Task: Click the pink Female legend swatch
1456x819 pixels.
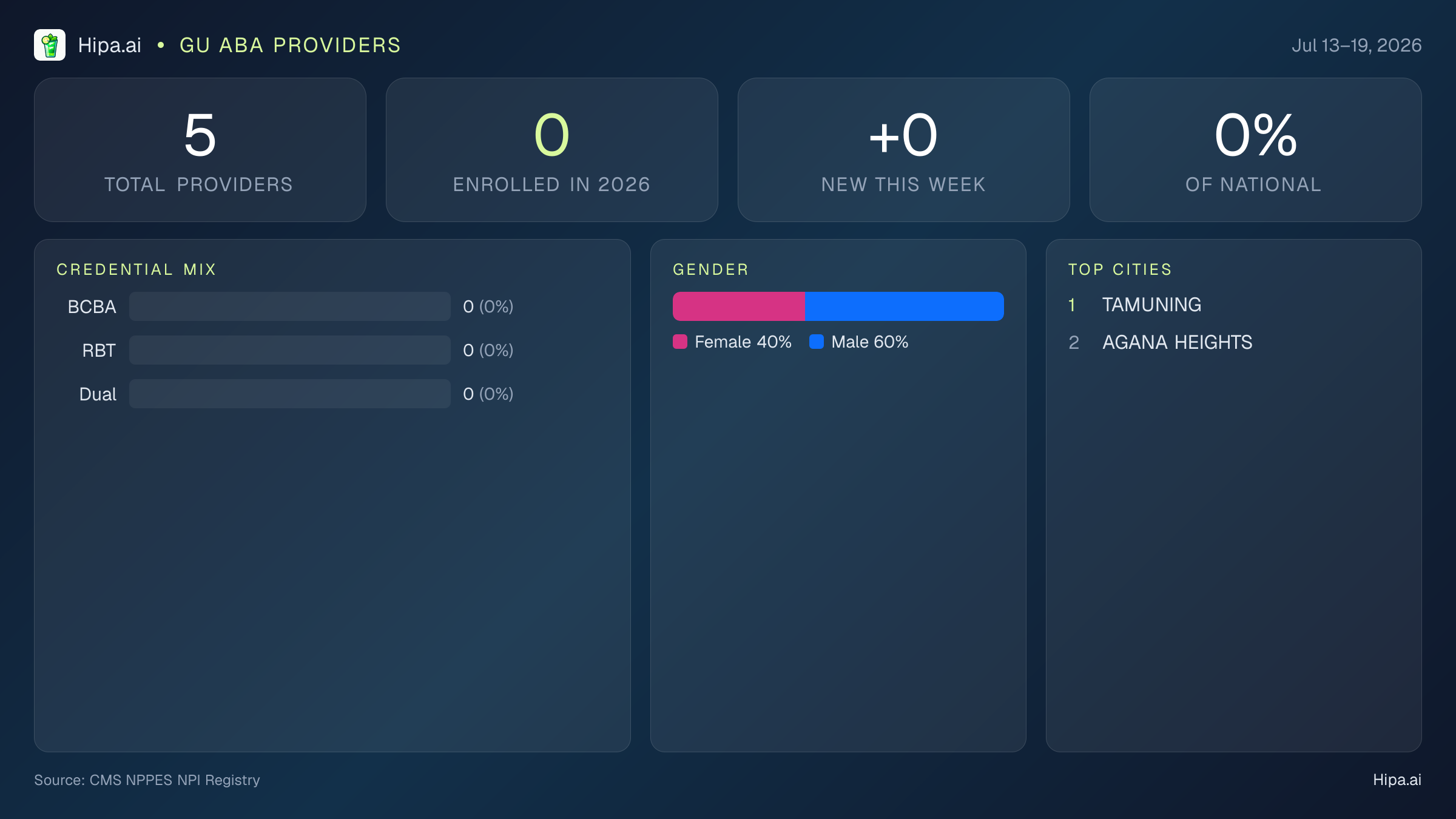Action: pos(680,342)
